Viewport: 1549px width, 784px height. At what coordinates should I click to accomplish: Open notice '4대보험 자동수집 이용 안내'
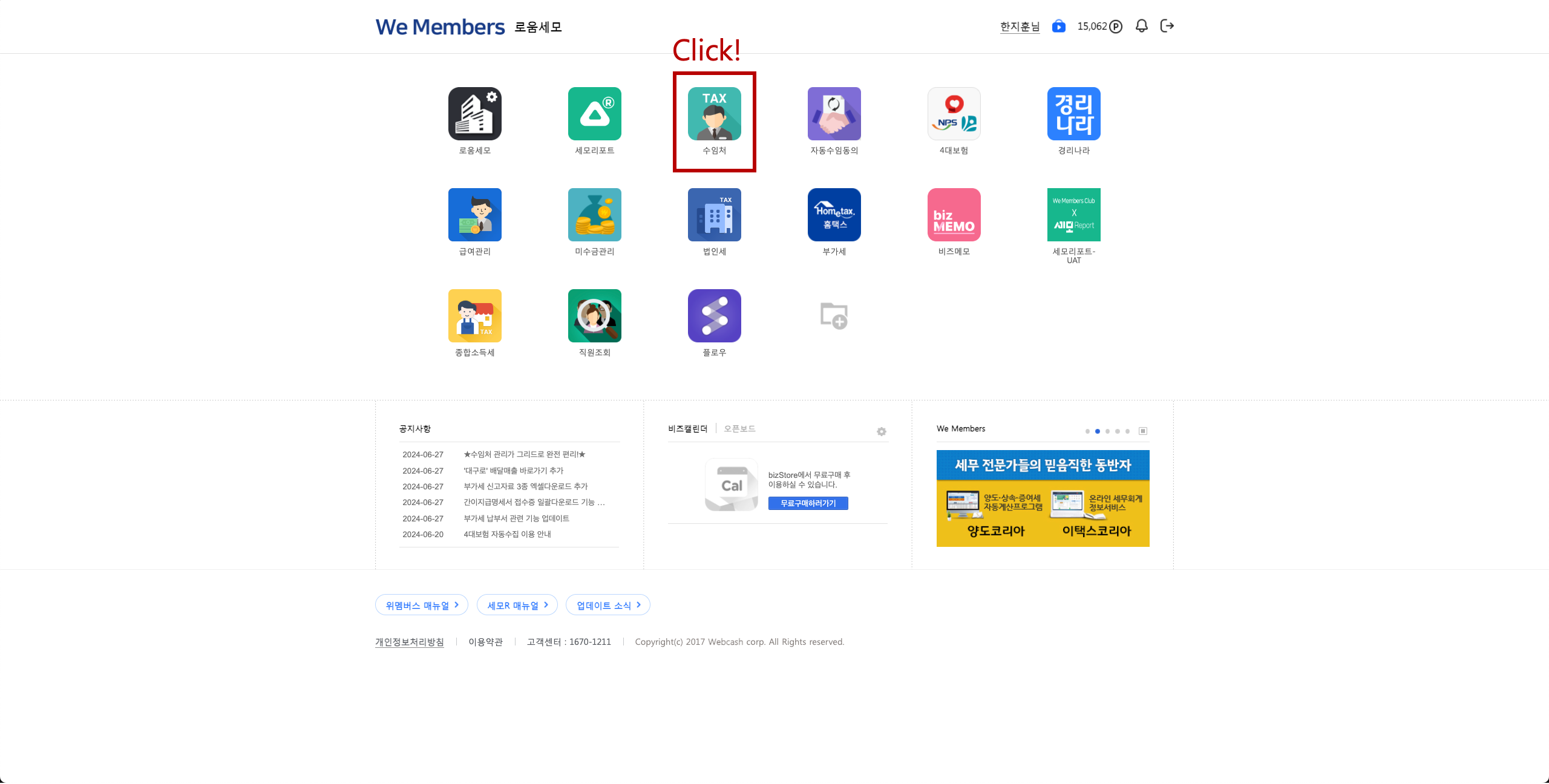point(507,534)
